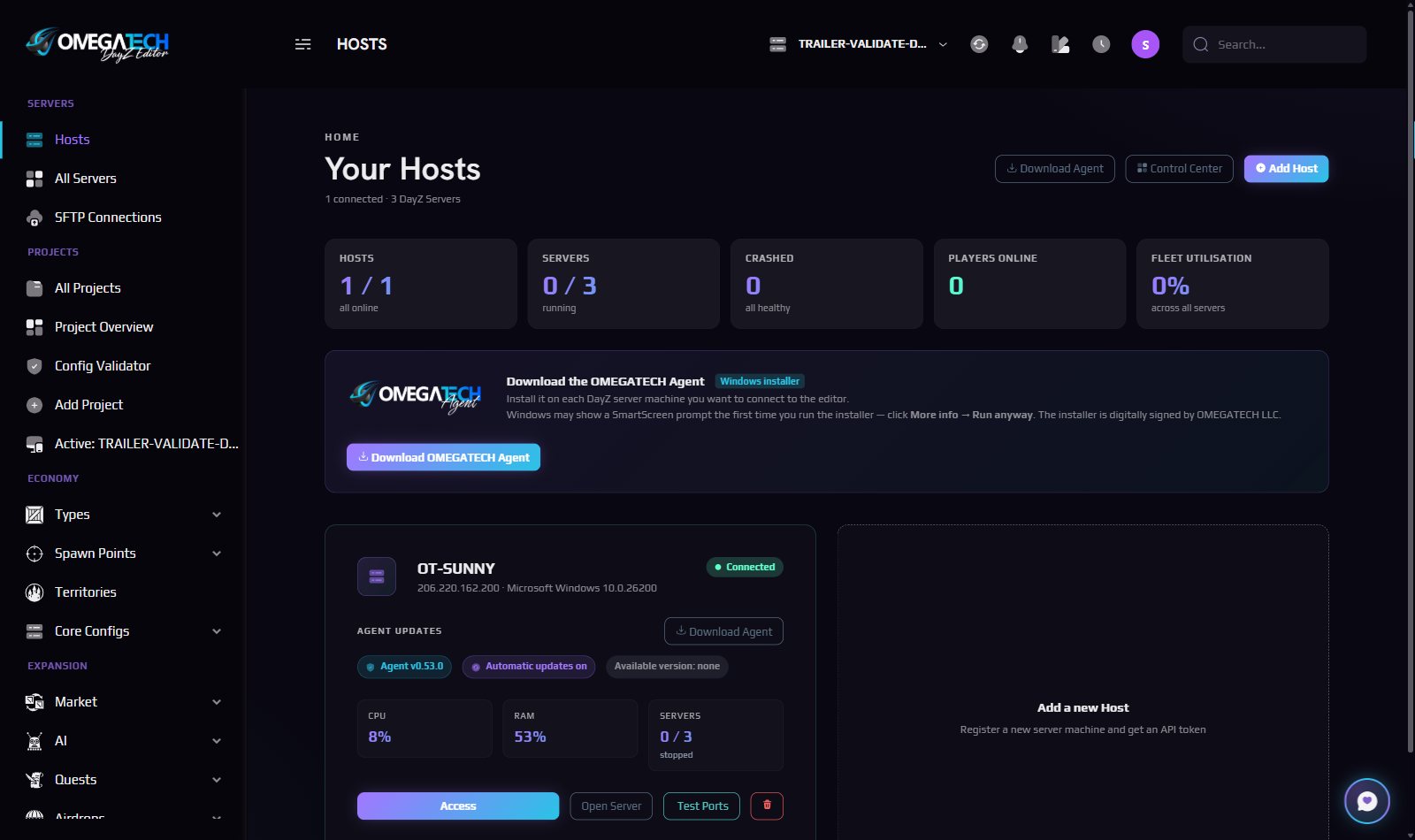
Task: Click the Project Overview icon
Action: pos(34,327)
